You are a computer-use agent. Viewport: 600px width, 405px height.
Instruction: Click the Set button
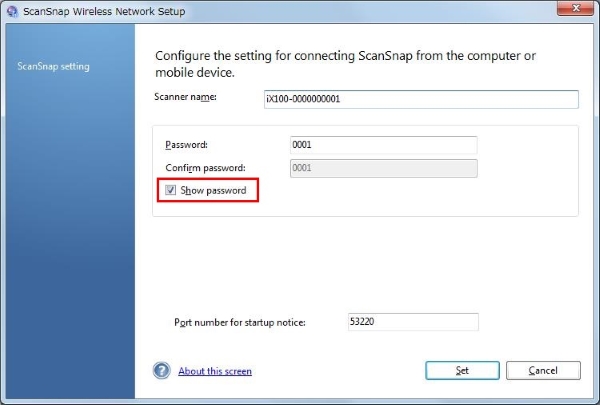pos(462,370)
